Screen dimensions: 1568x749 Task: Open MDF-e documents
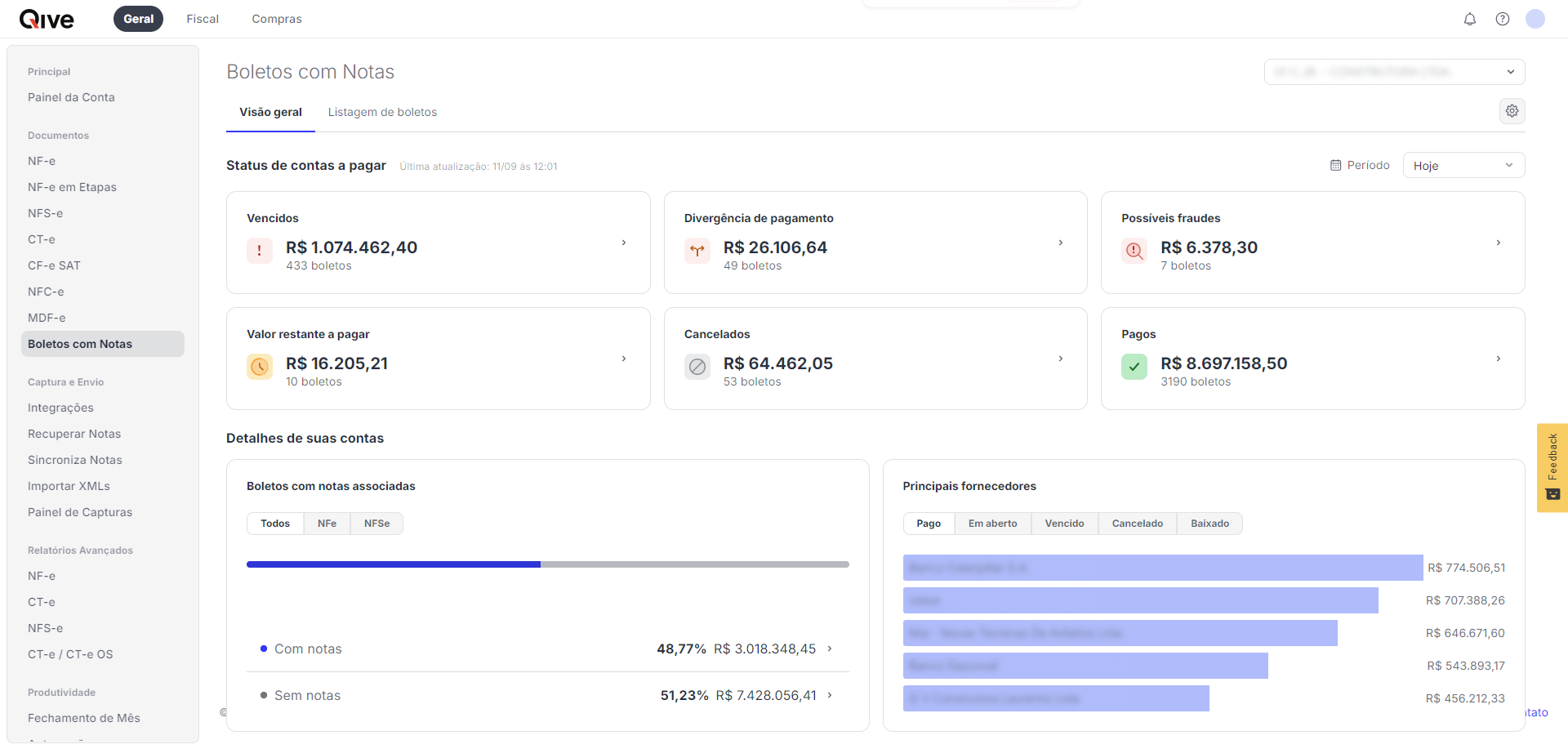click(103, 318)
